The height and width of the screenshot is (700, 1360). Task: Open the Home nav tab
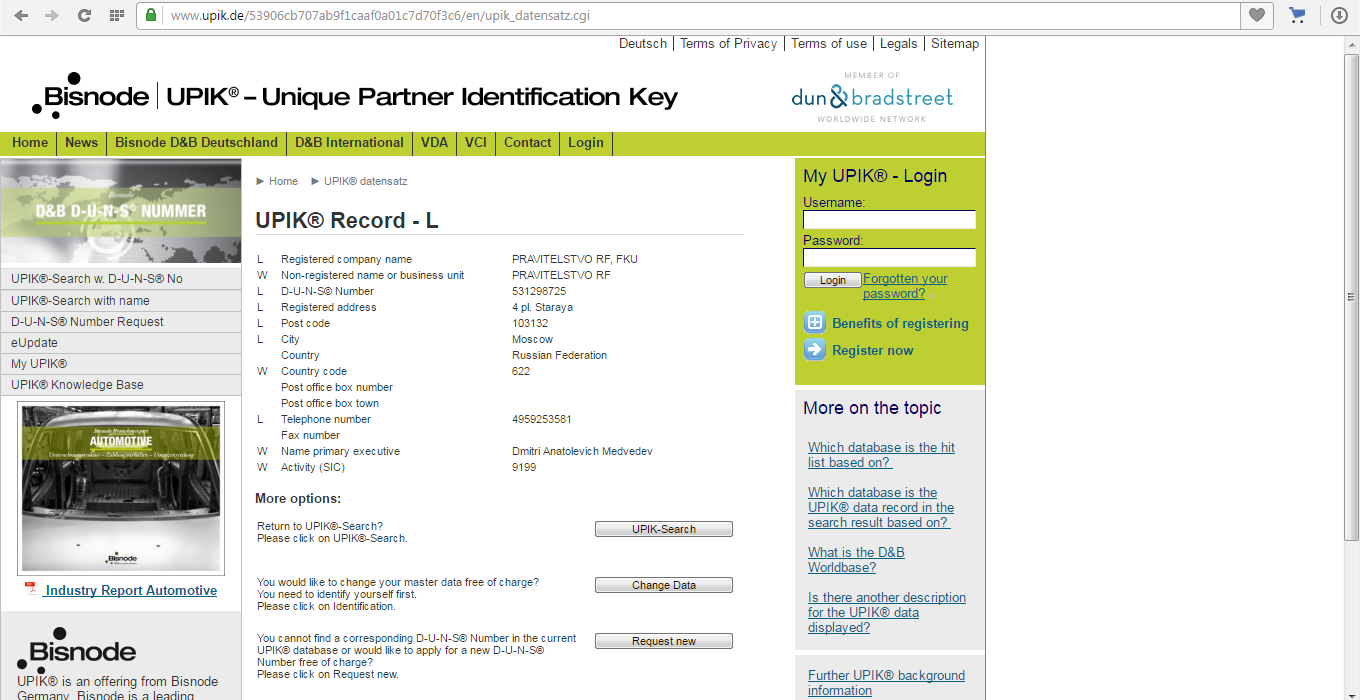tap(30, 142)
